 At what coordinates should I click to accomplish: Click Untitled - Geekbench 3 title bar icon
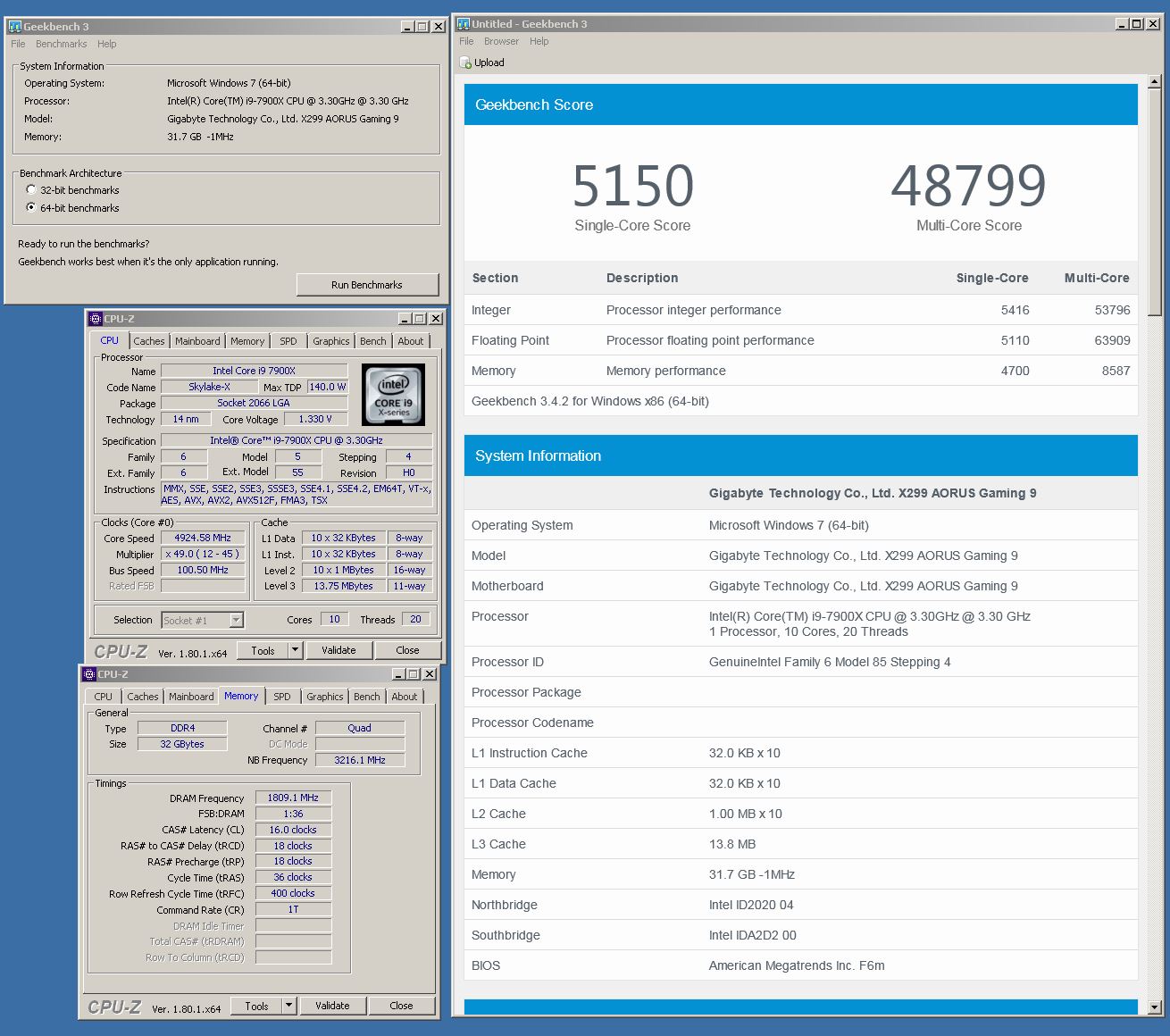[x=464, y=24]
